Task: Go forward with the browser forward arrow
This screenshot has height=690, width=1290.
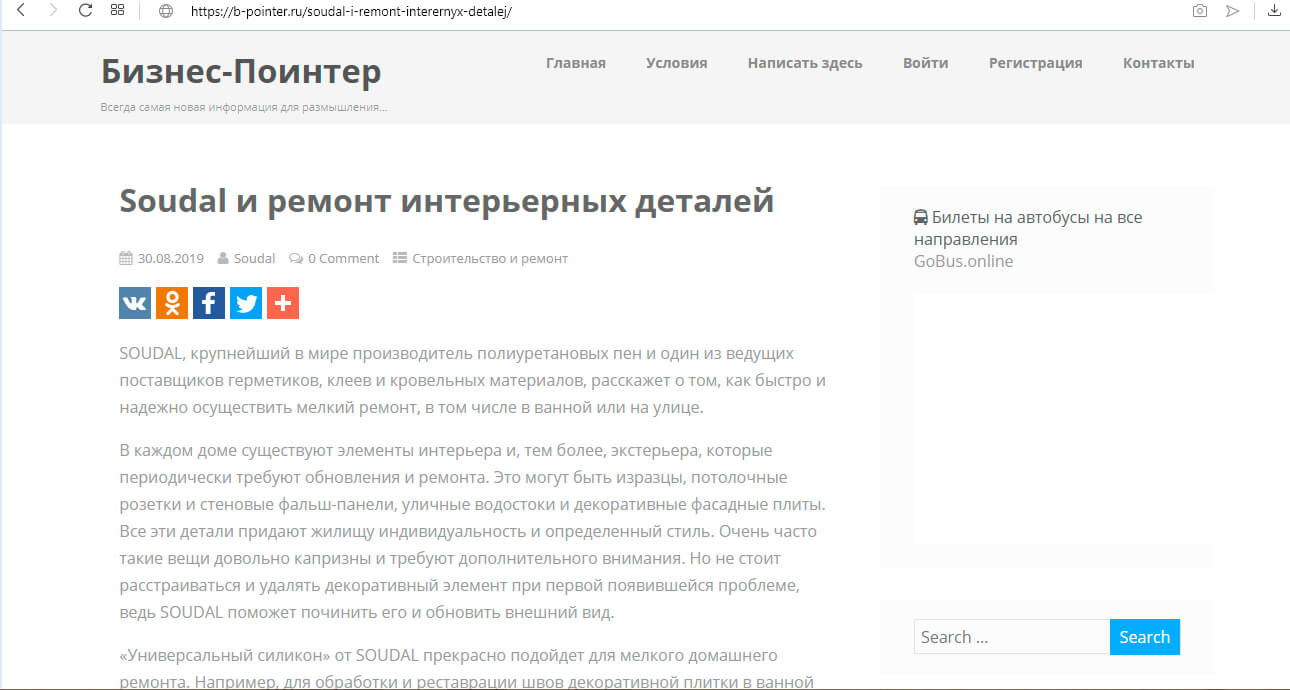Action: point(53,11)
